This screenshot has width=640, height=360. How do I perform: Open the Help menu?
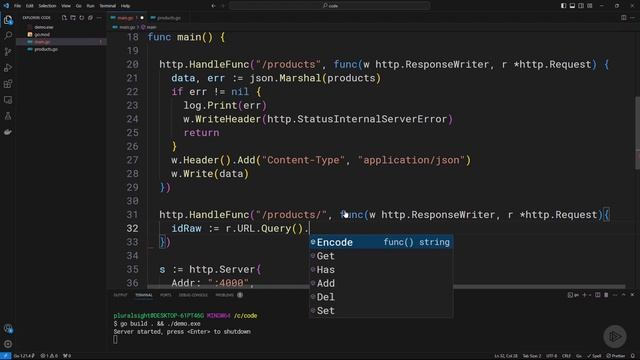[125, 6]
